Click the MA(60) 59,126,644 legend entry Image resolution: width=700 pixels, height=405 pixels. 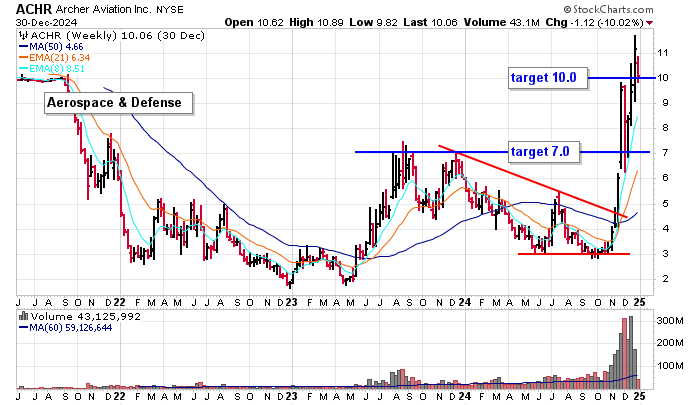pyautogui.click(x=66, y=328)
